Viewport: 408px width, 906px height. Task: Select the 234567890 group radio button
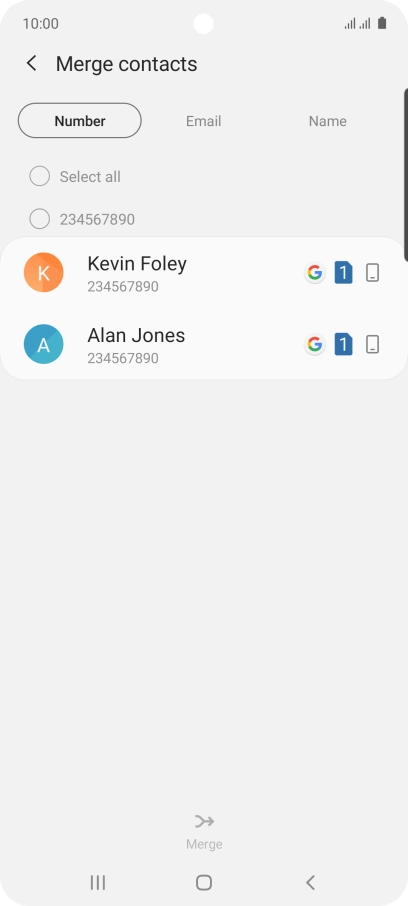click(x=39, y=219)
